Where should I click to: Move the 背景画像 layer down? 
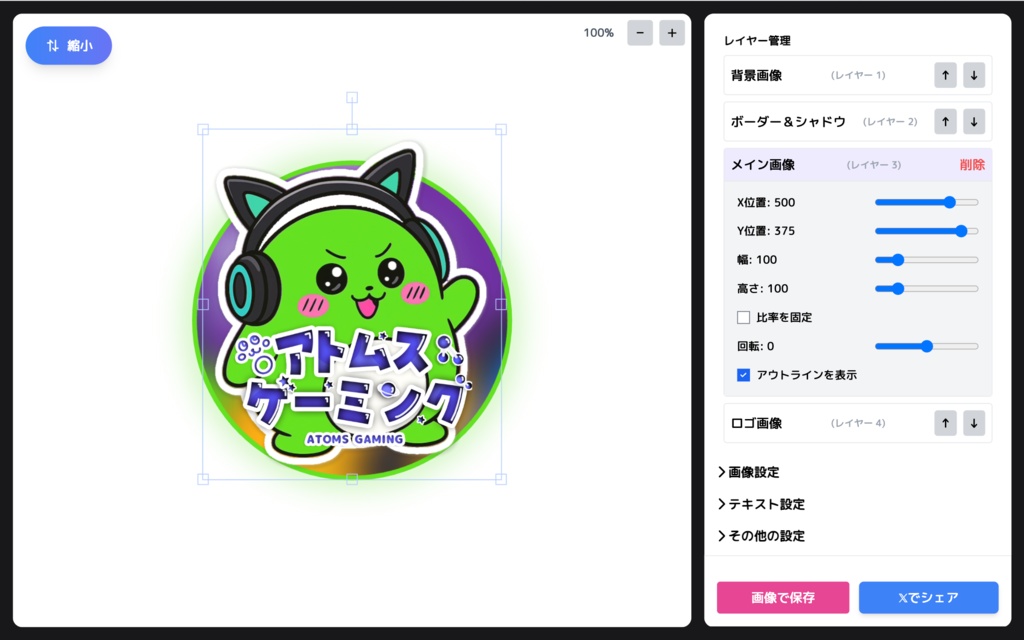coord(973,75)
